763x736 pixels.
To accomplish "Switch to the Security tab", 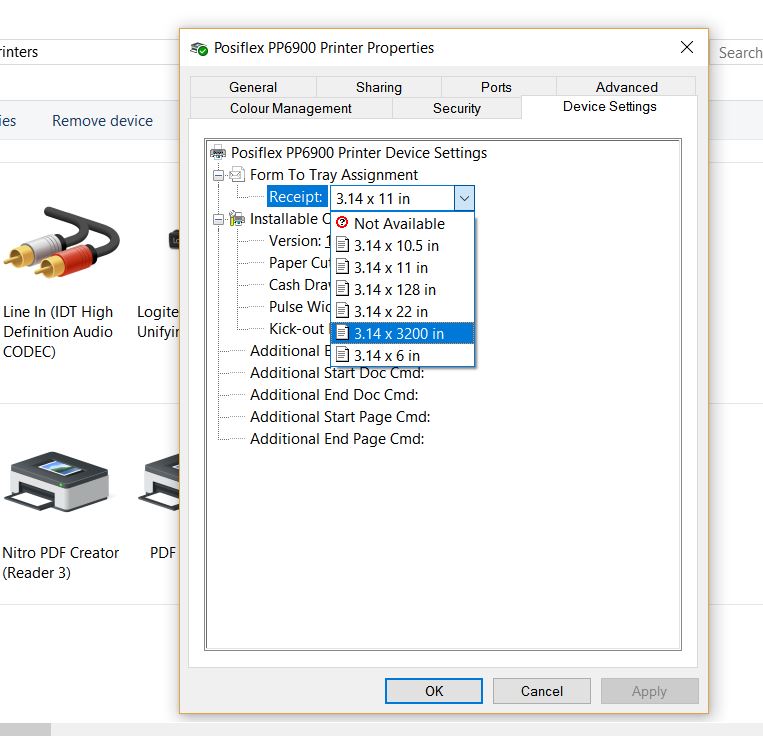I will point(457,108).
